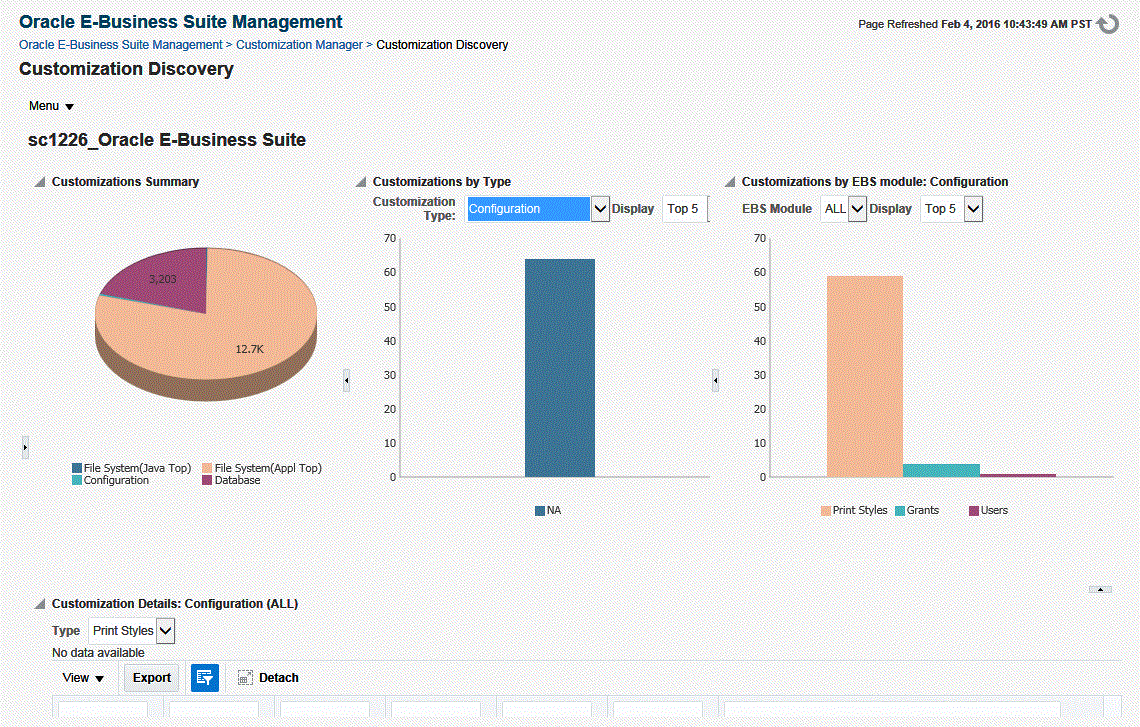This screenshot has height=727, width=1140.
Task: Click the Grants legend swatch
Action: tap(900, 511)
